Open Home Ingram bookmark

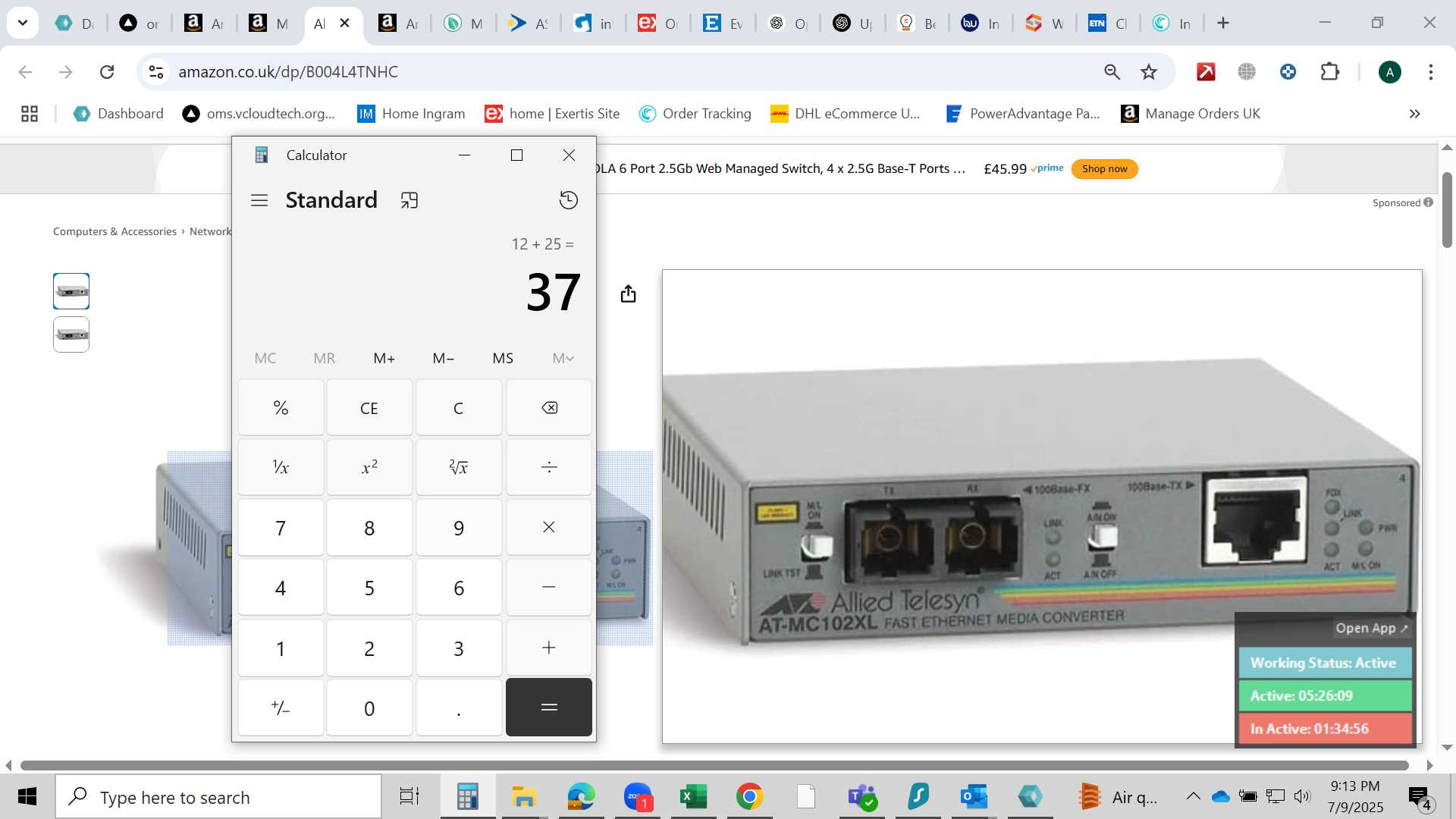point(412,114)
